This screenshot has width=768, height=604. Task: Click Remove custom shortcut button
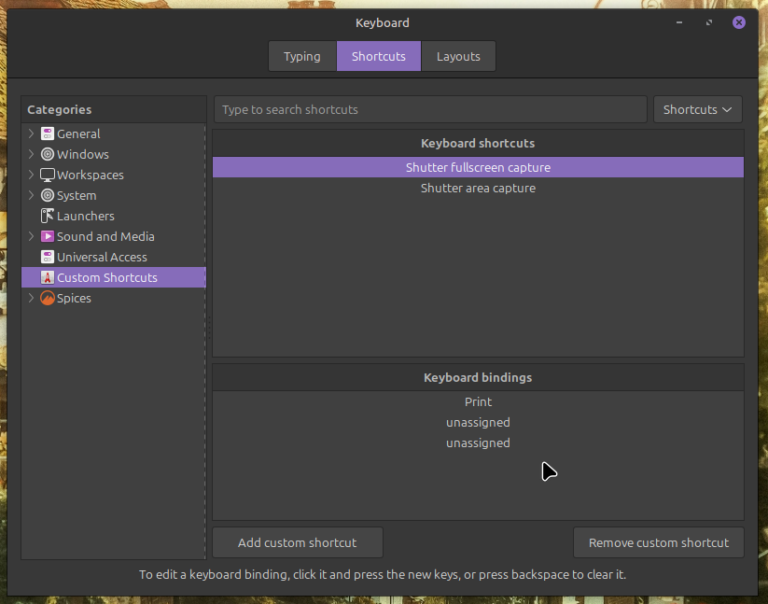659,543
